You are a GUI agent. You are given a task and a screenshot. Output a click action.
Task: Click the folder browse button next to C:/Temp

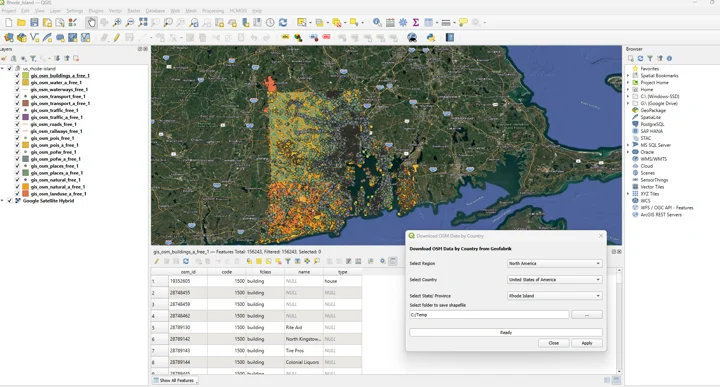click(587, 315)
